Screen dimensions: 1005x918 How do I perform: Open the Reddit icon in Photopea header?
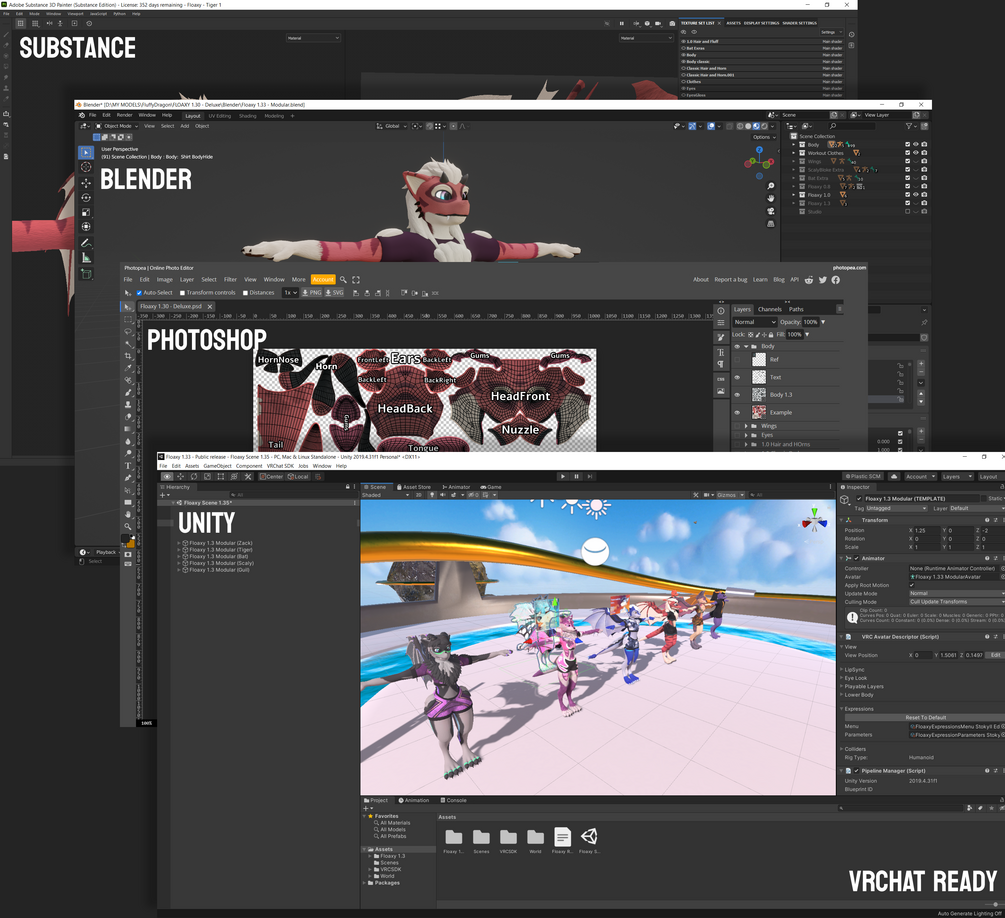coord(809,280)
